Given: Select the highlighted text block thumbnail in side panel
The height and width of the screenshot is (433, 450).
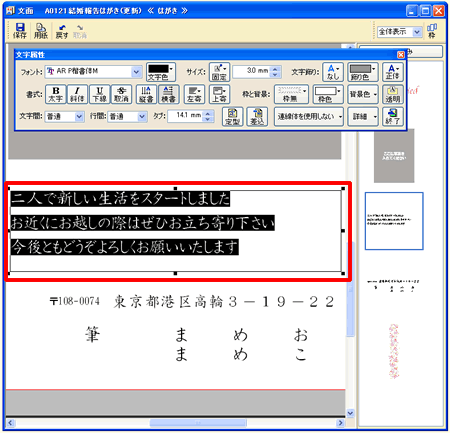Looking at the screenshot, I should [x=394, y=221].
